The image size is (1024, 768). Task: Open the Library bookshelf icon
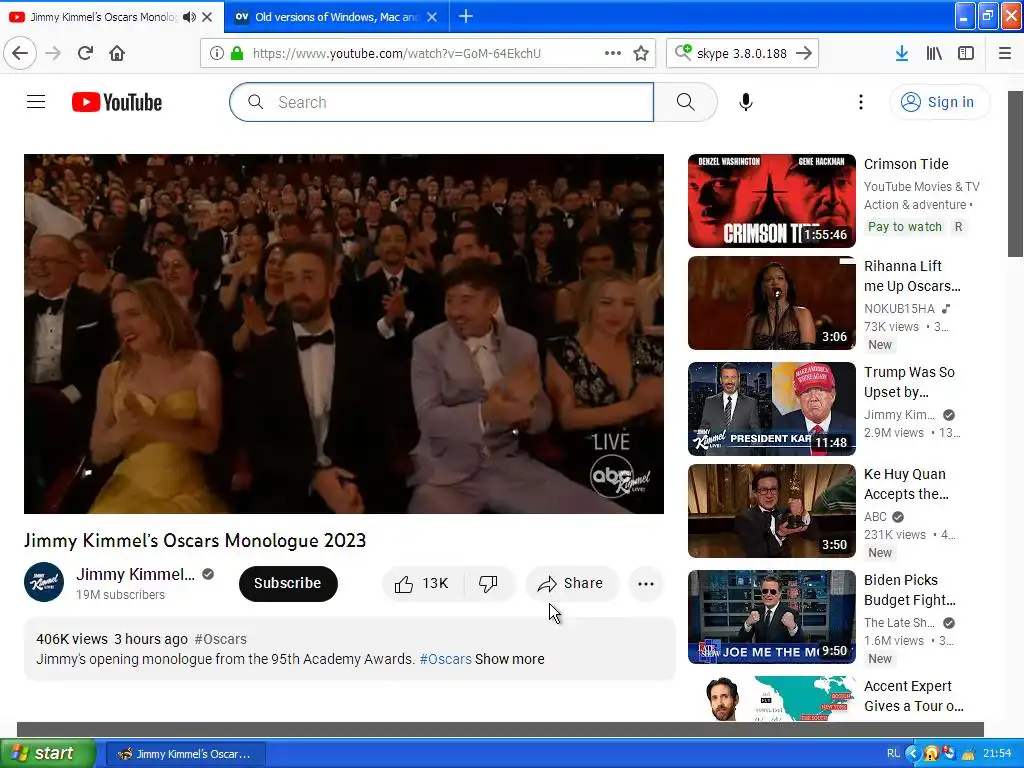coord(934,53)
